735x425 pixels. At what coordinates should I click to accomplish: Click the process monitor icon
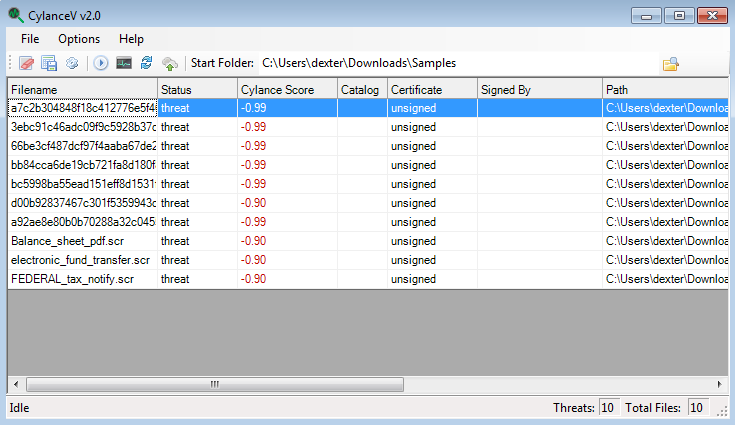point(124,63)
